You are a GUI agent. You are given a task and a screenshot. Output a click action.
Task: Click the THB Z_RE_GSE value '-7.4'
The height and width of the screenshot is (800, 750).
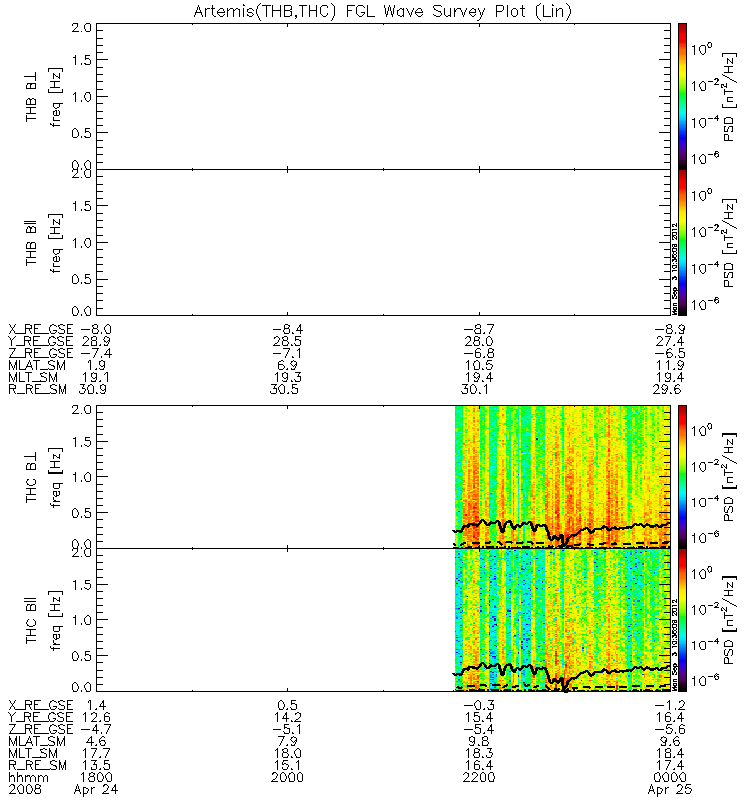[x=96, y=353]
